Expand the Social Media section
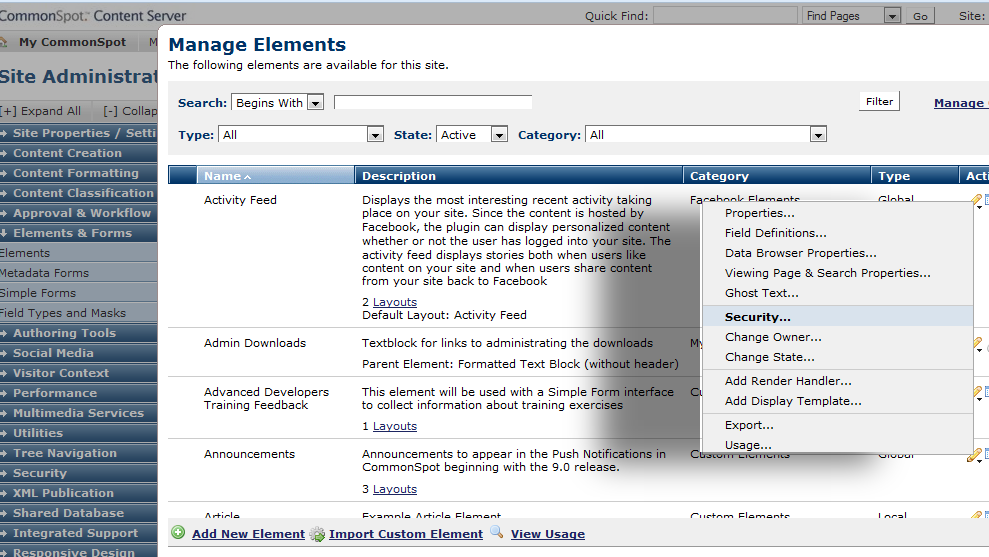Screen dimensions: 989x557 [x=78, y=353]
